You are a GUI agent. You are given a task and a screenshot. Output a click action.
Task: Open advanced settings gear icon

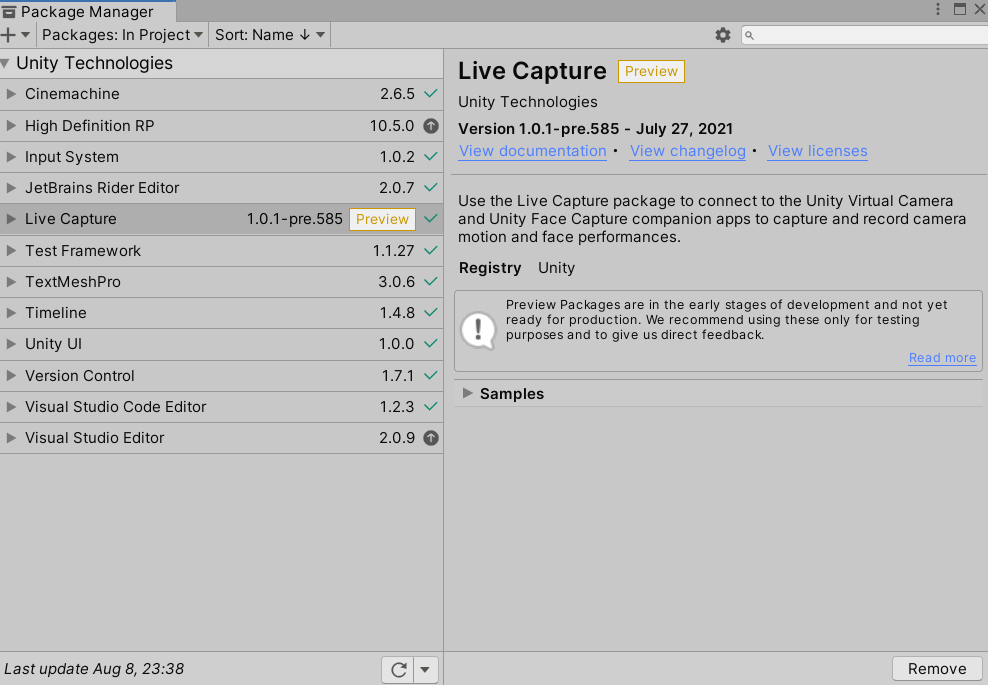click(x=723, y=35)
